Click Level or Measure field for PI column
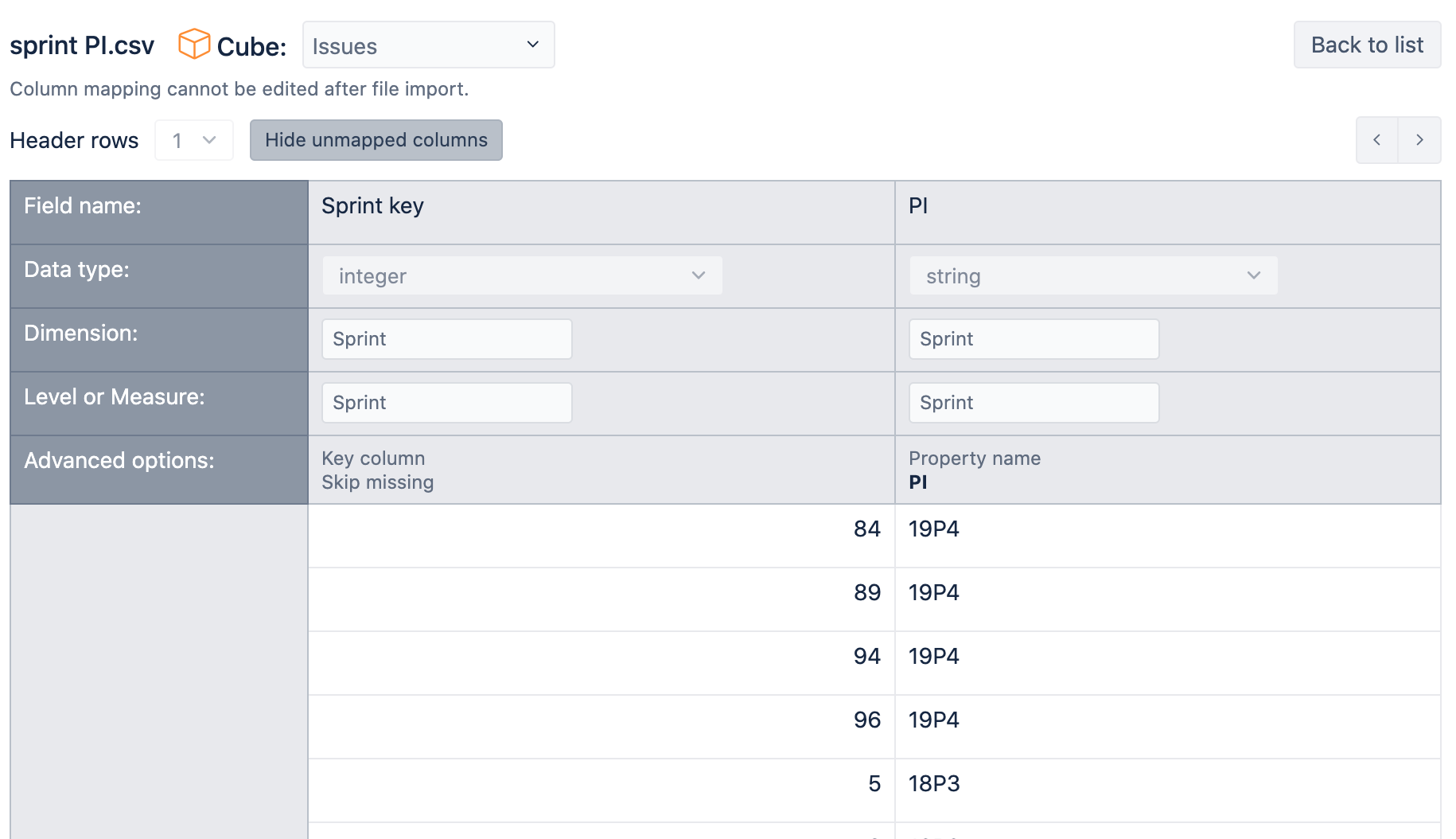 1034,403
